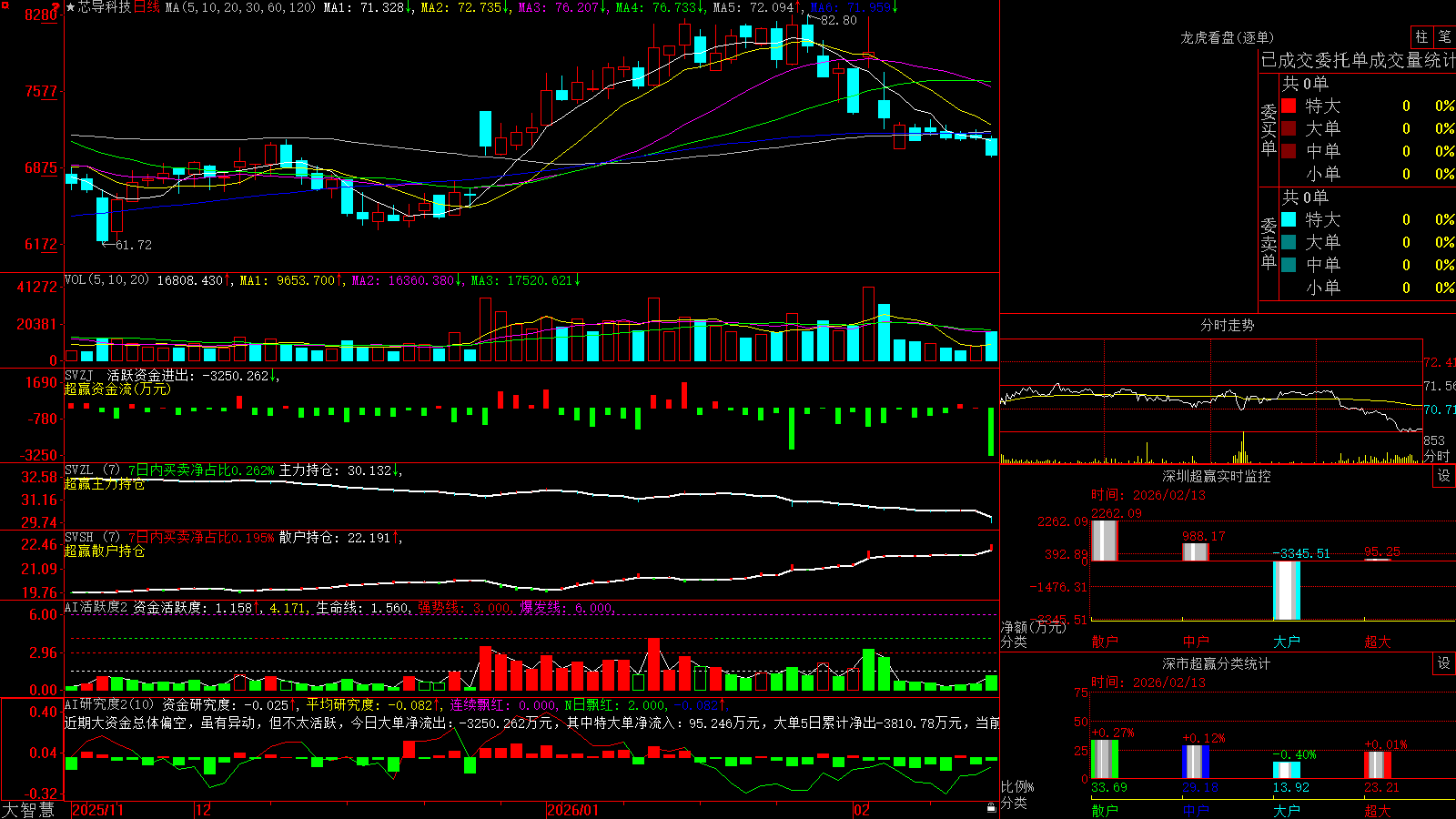The image size is (1456, 819).
Task: Click the 超赢主力持仓 label
Action: tap(105, 484)
